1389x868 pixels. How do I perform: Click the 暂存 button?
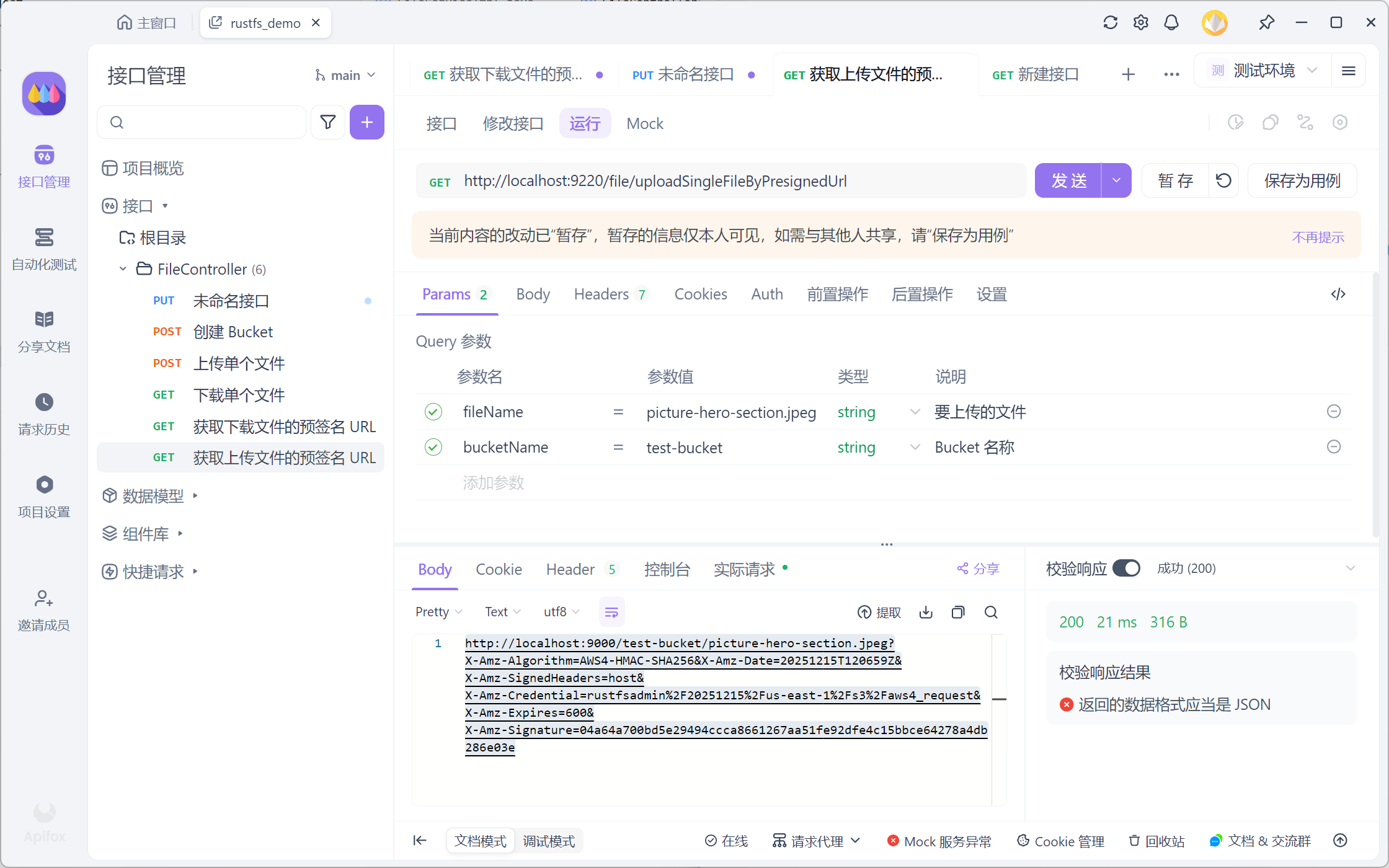[x=1175, y=180]
